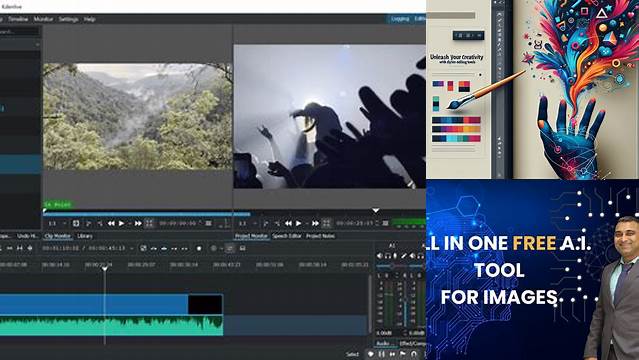Viewport: 639px width, 360px height.
Task: Click the Logging workspace button
Action: pos(400,19)
